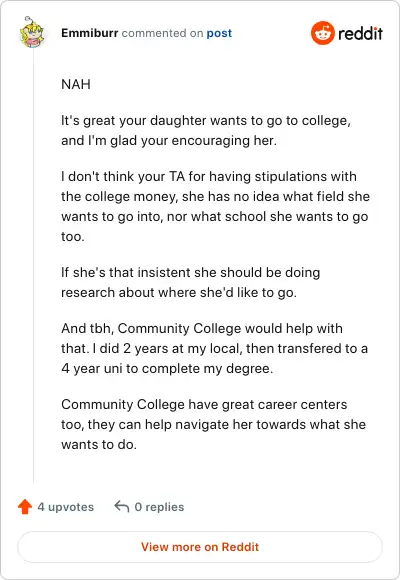This screenshot has width=400, height=580.
Task: Click Emmiburr's avatar image
Action: (x=32, y=32)
